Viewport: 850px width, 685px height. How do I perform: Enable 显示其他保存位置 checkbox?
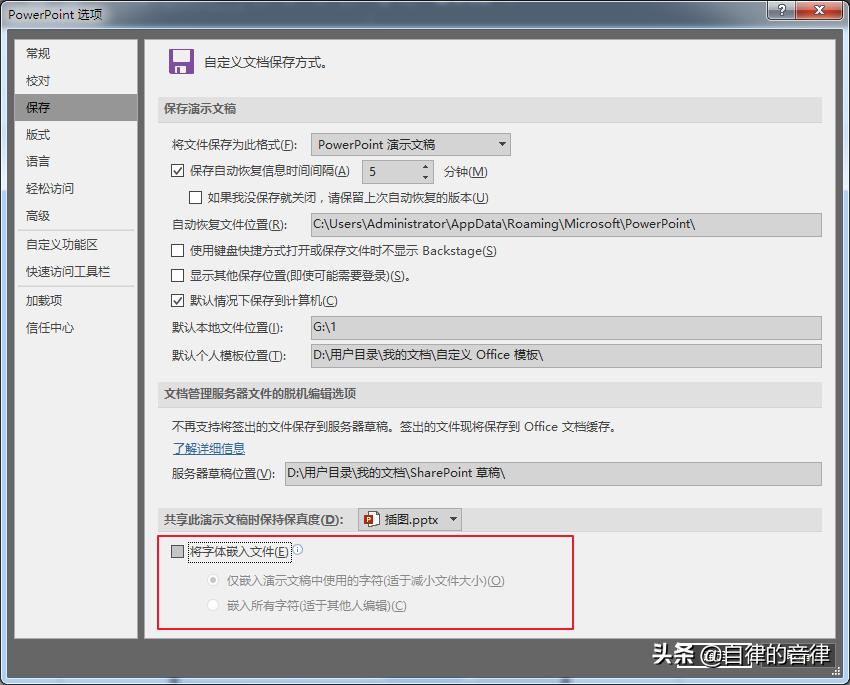pyautogui.click(x=177, y=275)
